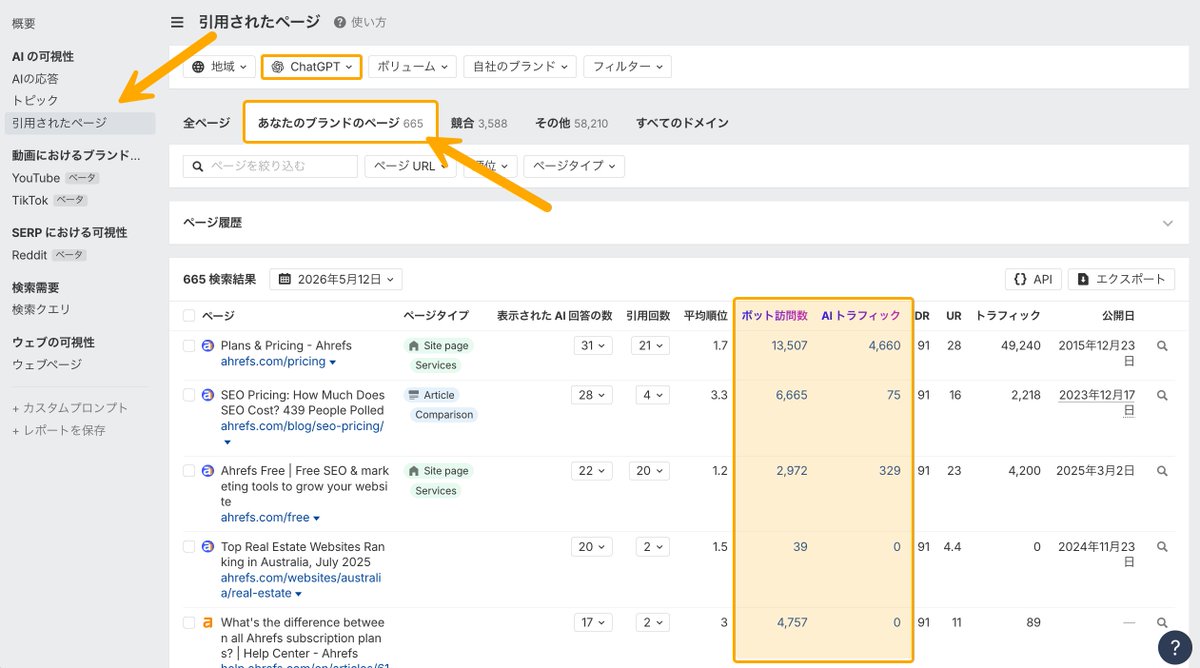Toggle the hamburger menu icon
Viewport: 1200px width, 668px height.
(177, 22)
